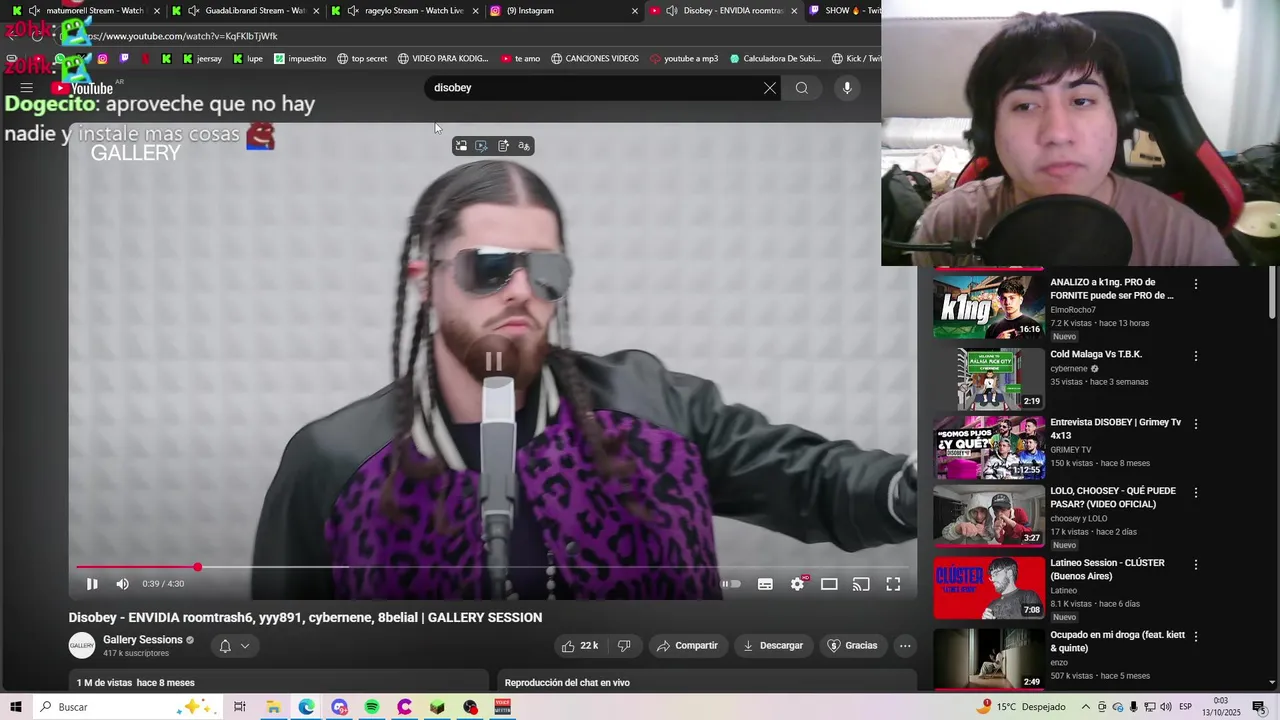The image size is (1280, 720).
Task: Open the system tray volume icon
Action: (x=1166, y=707)
